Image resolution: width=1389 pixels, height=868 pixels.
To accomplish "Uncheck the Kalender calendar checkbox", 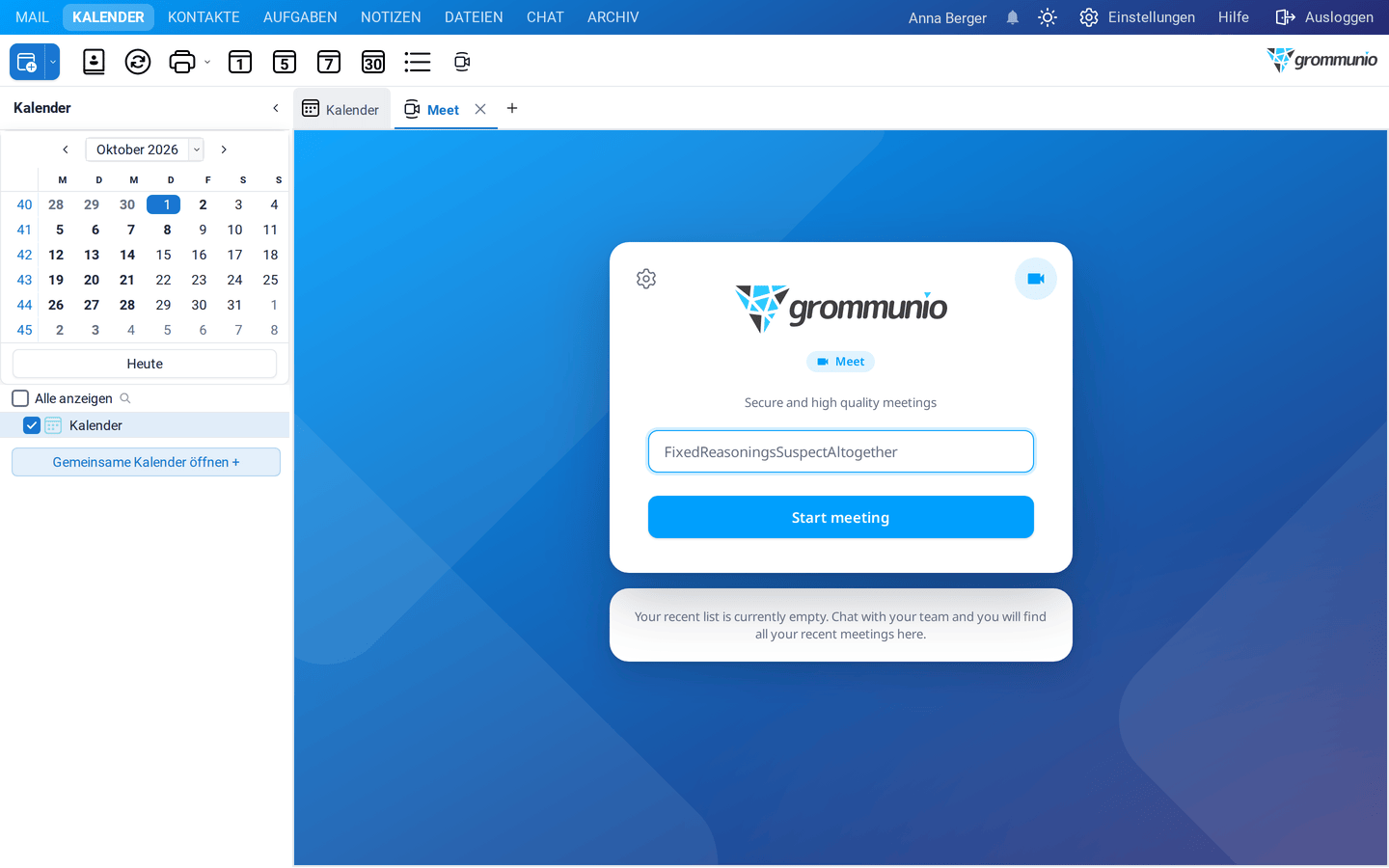I will [x=32, y=425].
